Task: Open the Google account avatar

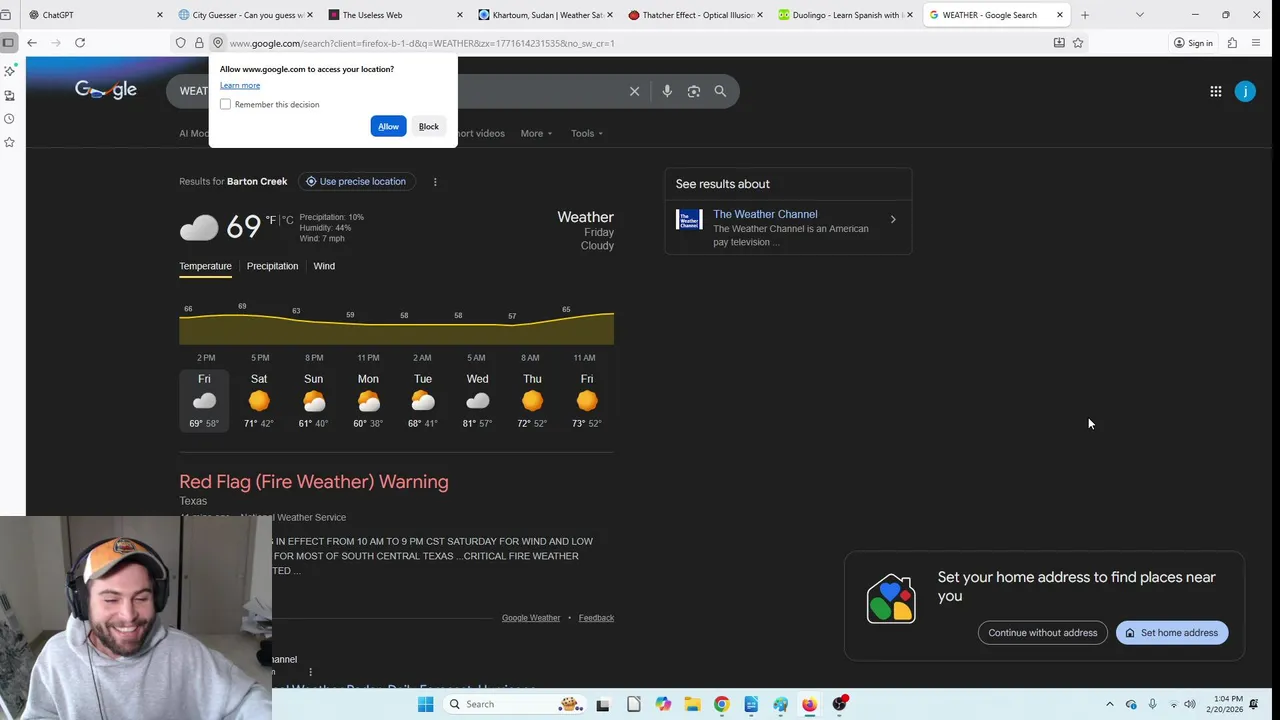Action: (x=1245, y=91)
